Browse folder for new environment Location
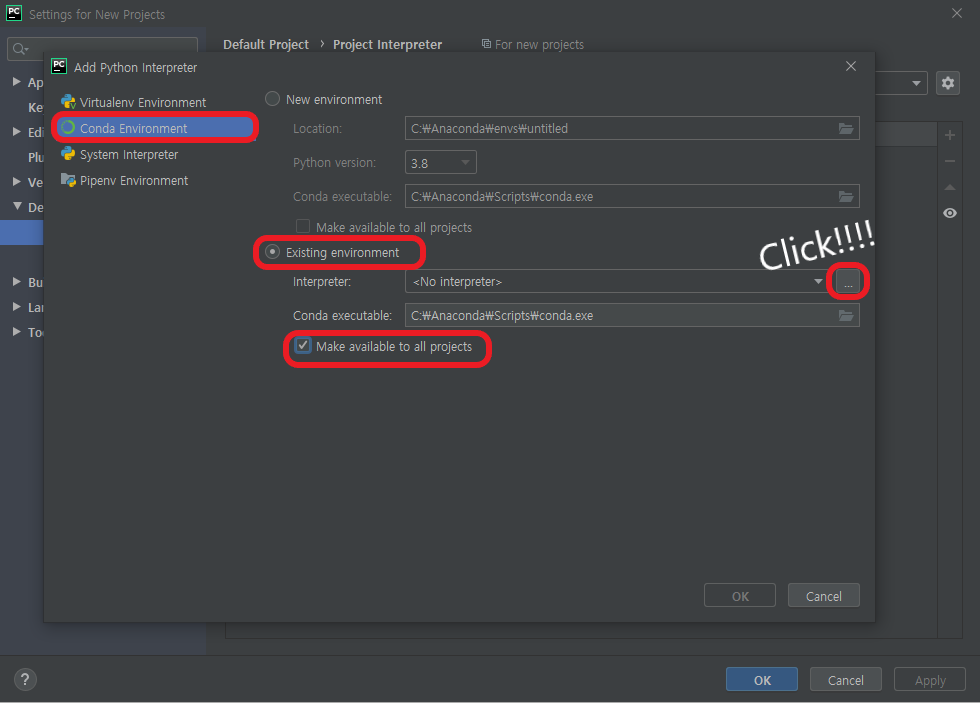The width and height of the screenshot is (980, 703). click(846, 129)
